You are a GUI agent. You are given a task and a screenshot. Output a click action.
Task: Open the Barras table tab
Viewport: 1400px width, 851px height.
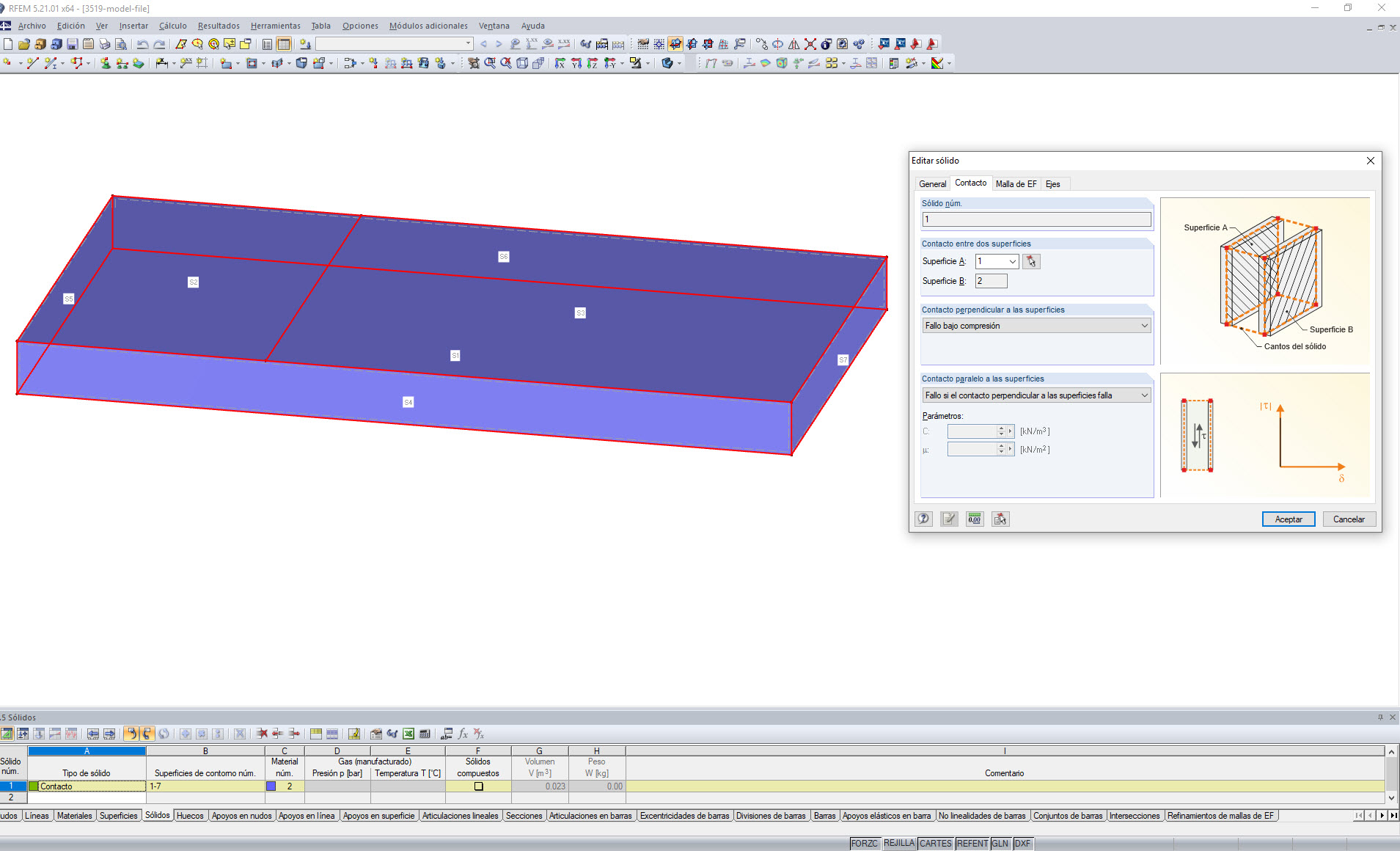(x=824, y=816)
